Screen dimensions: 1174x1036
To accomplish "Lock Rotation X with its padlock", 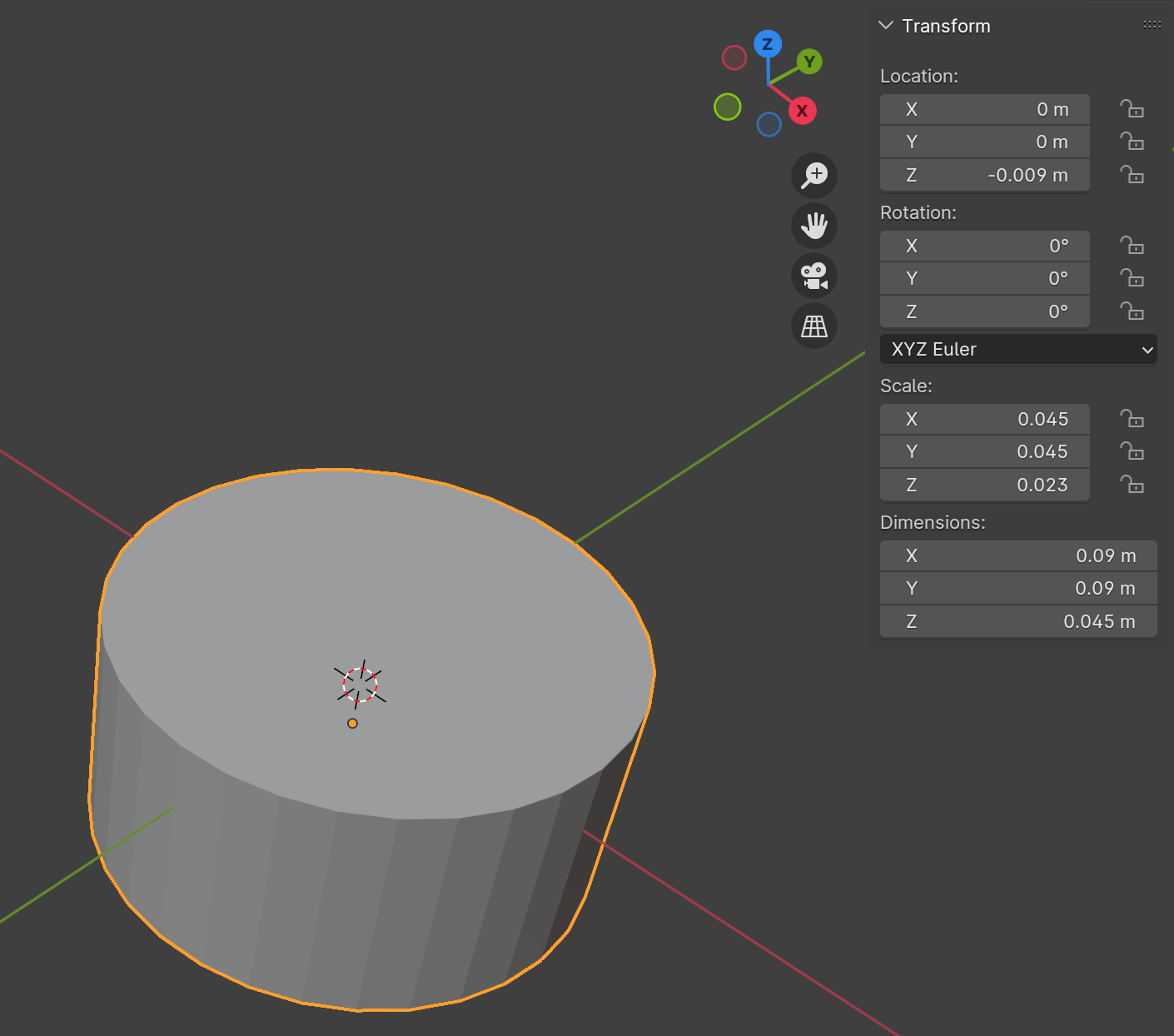I will 1132,246.
